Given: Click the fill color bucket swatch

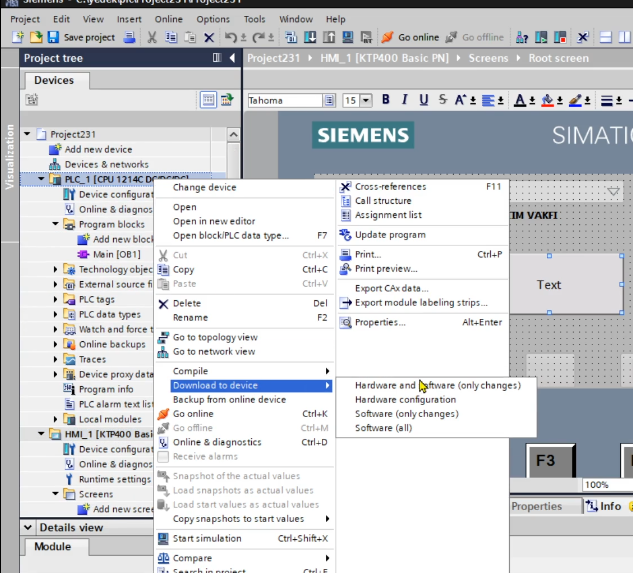Looking at the screenshot, I should click(547, 100).
